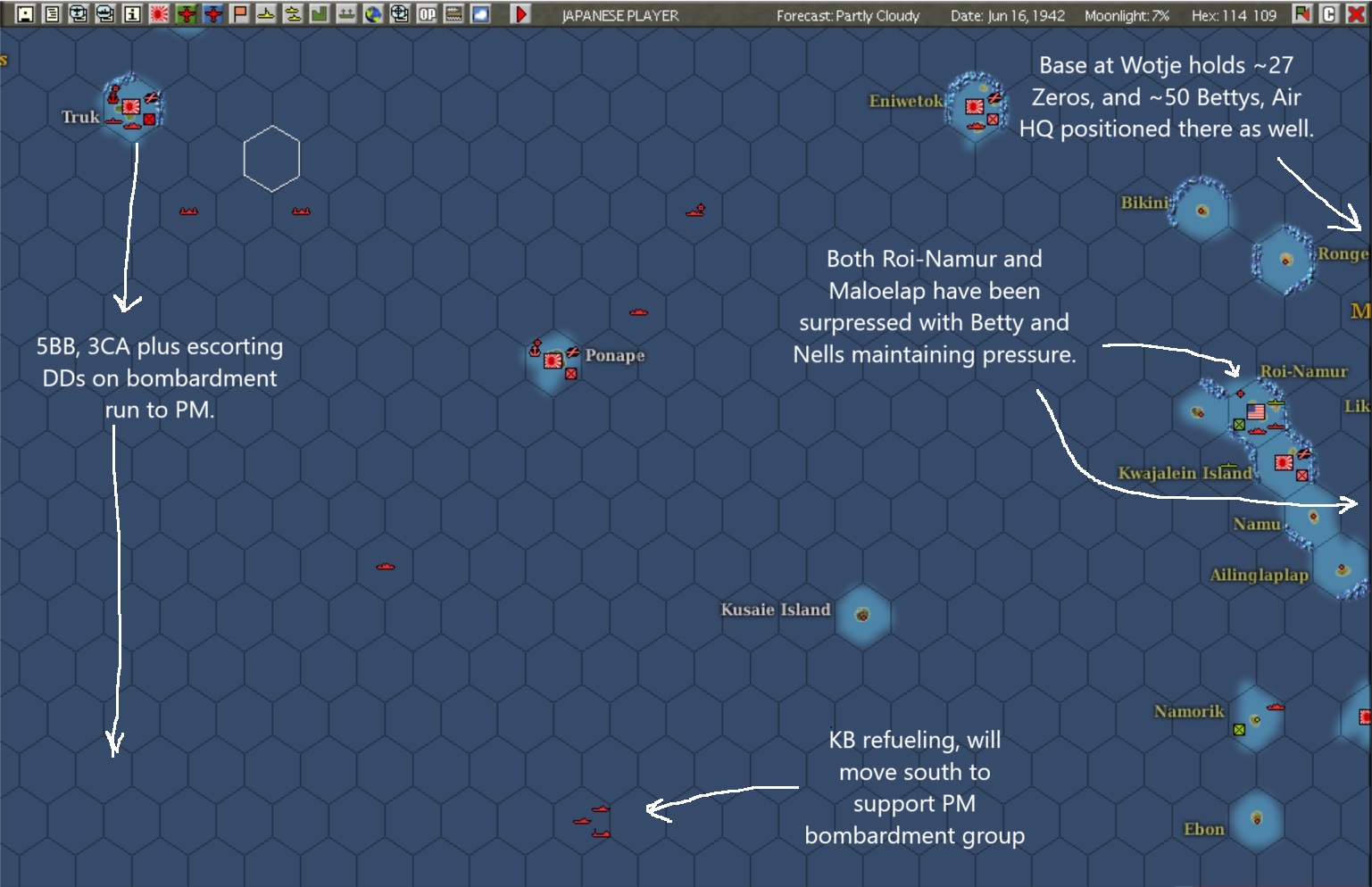
Task: Click the save game disk icon
Action: pos(26,14)
